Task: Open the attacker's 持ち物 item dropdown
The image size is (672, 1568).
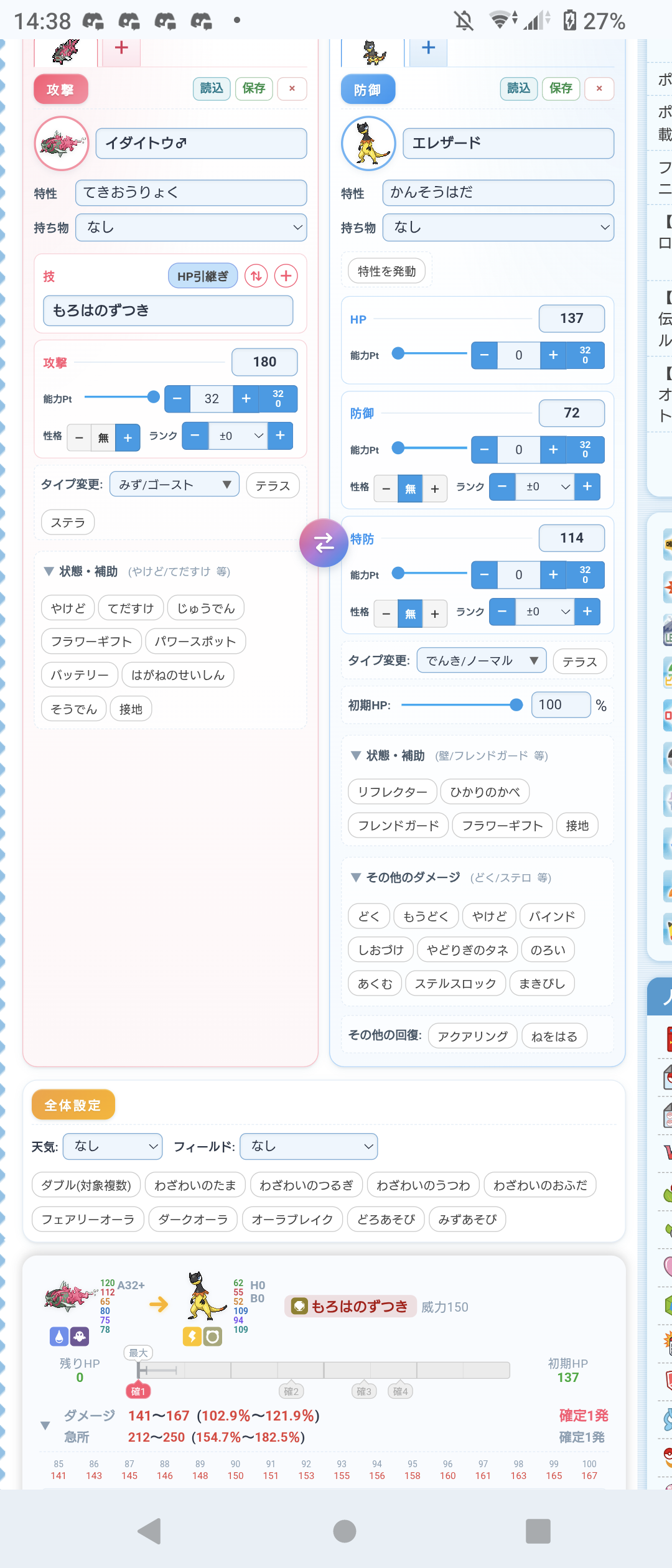Action: (191, 228)
